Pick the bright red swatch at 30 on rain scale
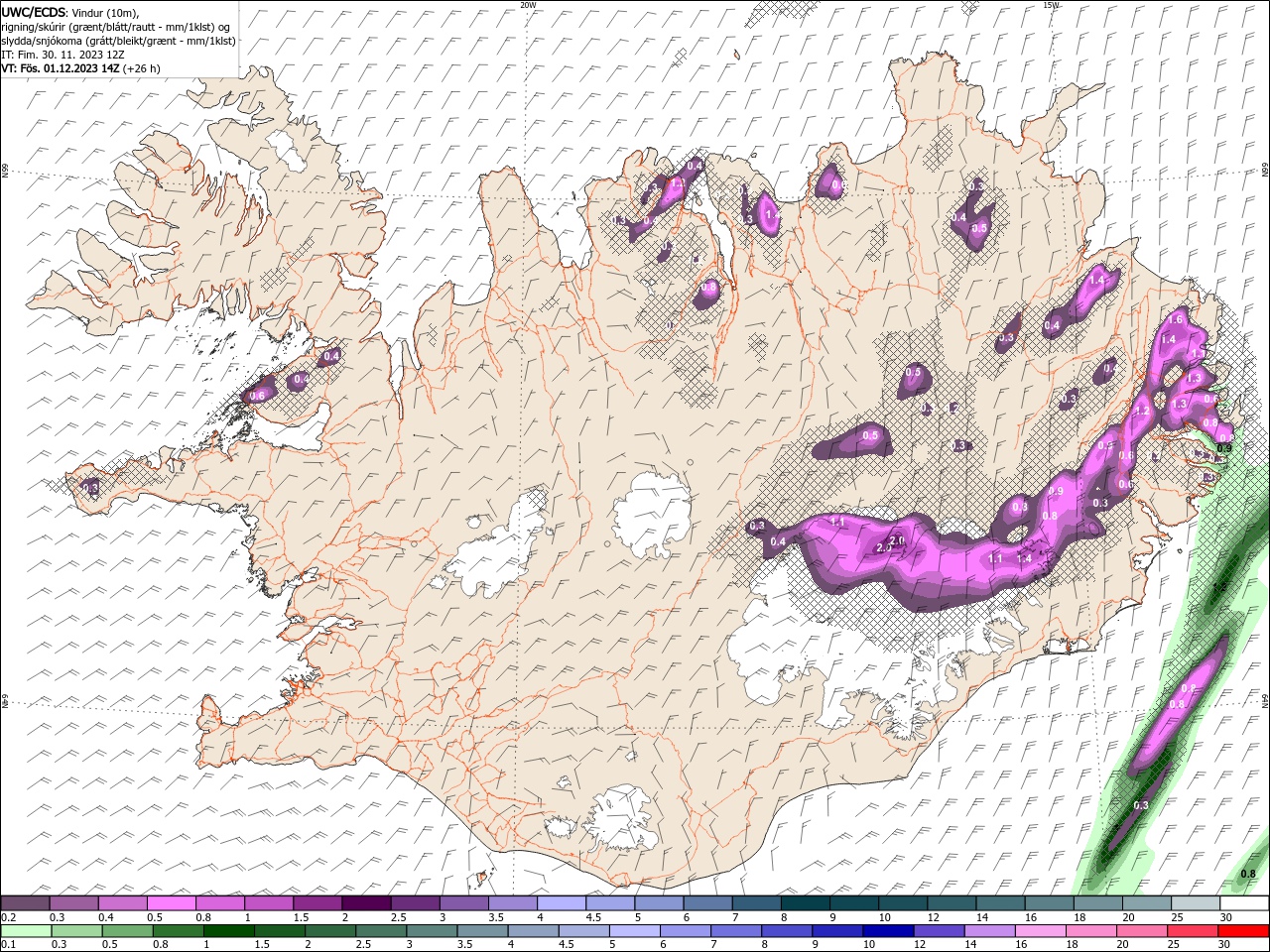 click(1242, 930)
